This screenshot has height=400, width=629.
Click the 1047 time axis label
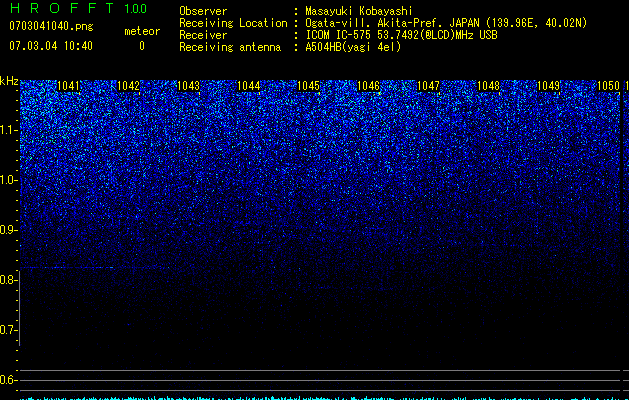point(428,86)
